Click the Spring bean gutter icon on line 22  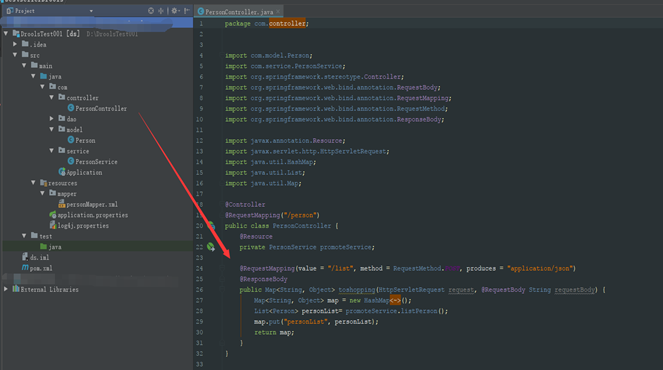pyautogui.click(x=211, y=247)
